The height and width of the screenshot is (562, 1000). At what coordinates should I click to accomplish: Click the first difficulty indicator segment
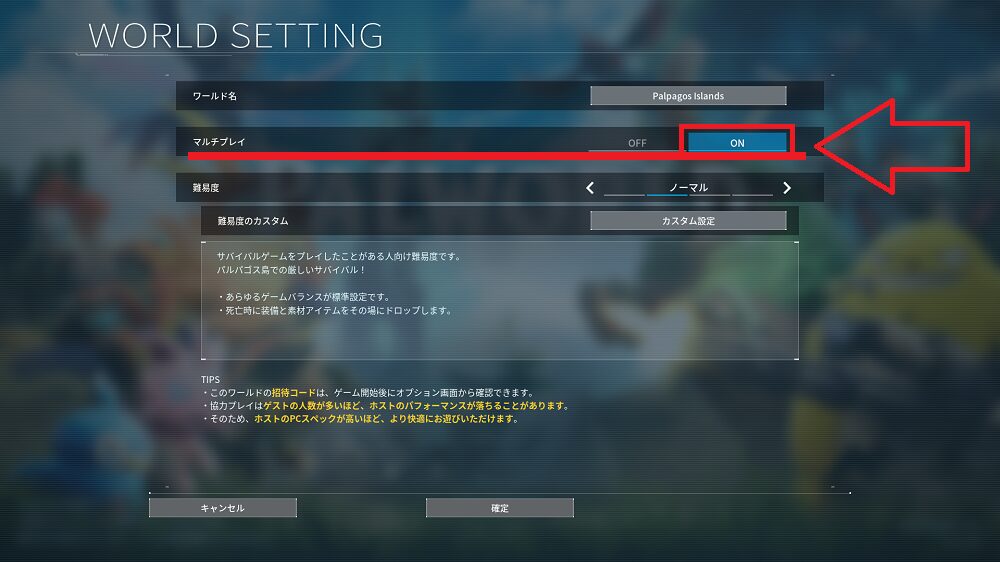coord(624,195)
